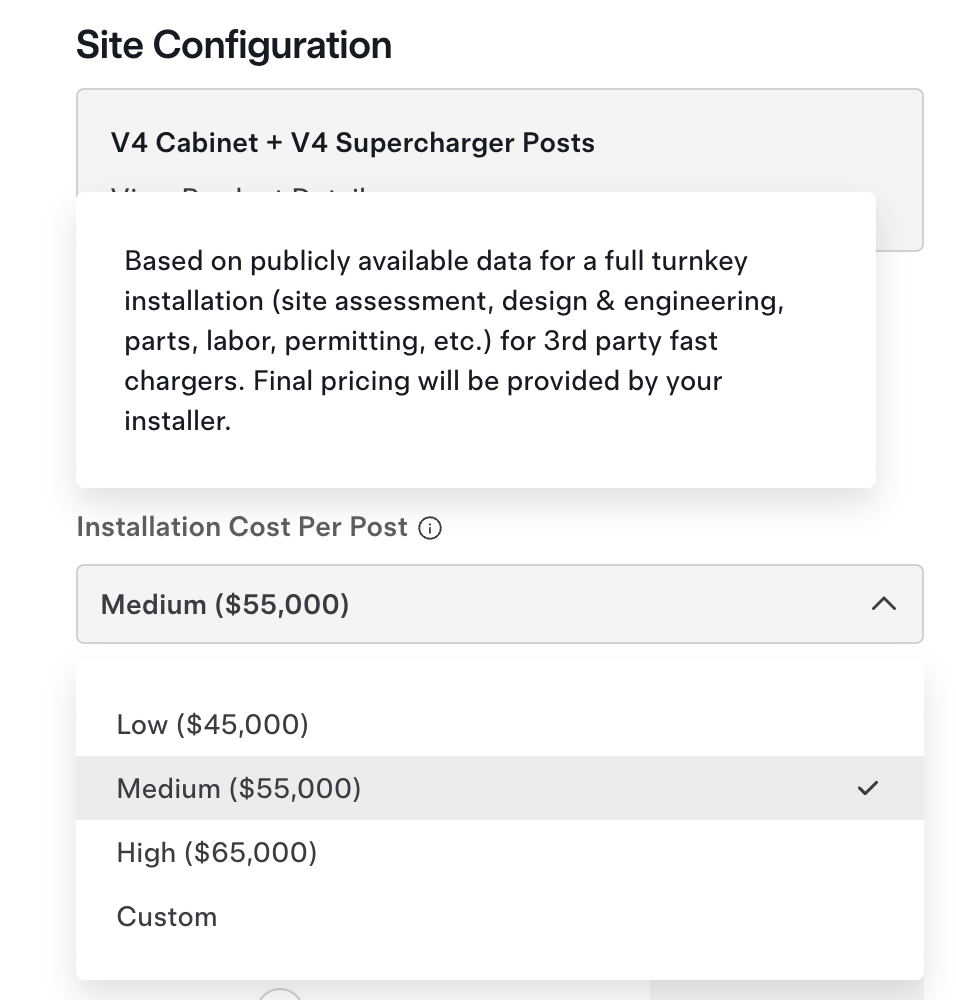The height and width of the screenshot is (1000, 956).
Task: Select Custom installation cost
Action: pos(167,916)
